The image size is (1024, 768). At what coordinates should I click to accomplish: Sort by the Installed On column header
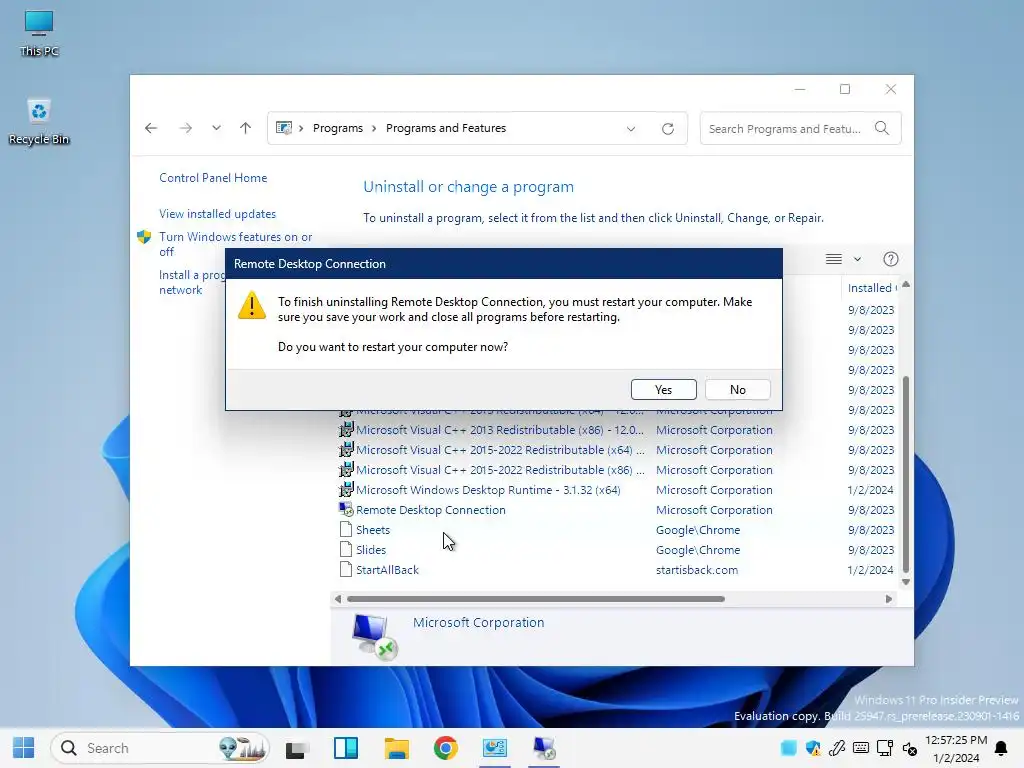click(872, 288)
